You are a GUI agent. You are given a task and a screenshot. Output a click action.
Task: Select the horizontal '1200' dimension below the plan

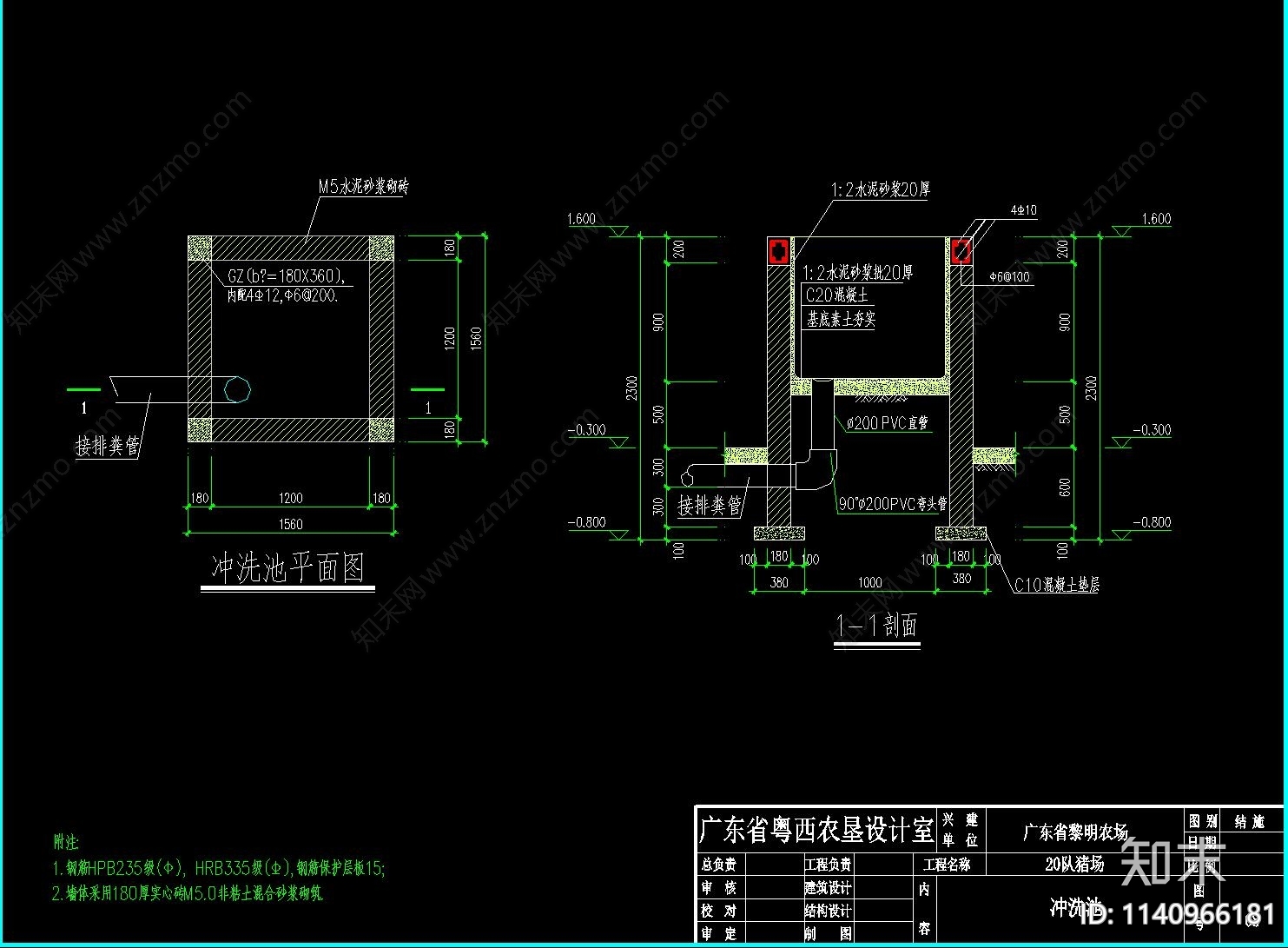[291, 498]
